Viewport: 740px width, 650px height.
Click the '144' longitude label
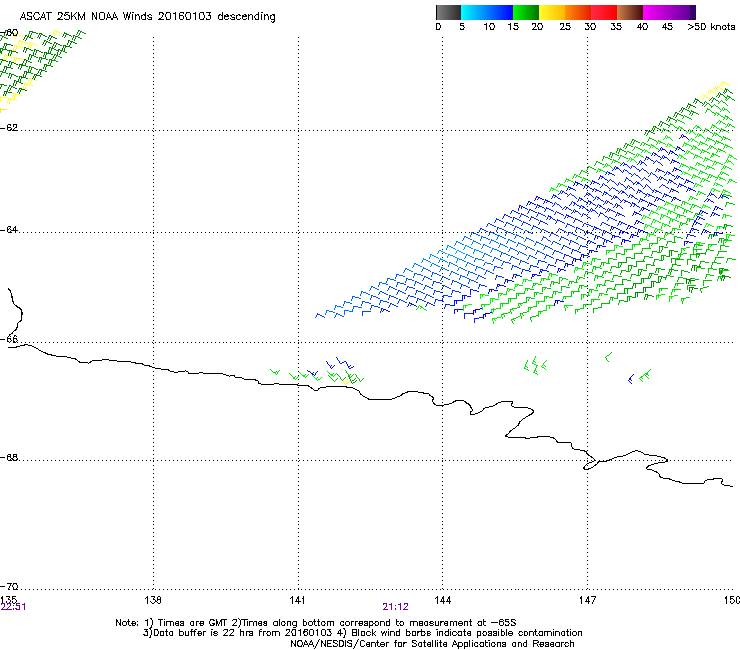(442, 600)
